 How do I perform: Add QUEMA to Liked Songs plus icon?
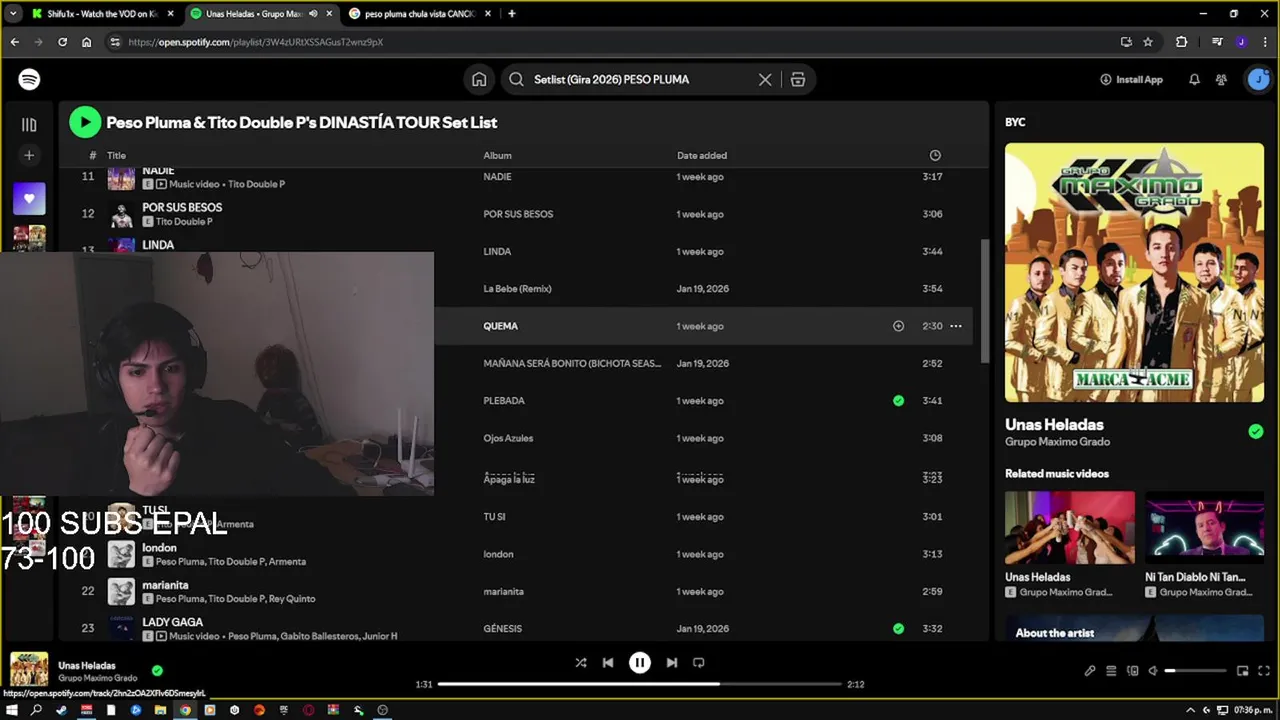[898, 326]
